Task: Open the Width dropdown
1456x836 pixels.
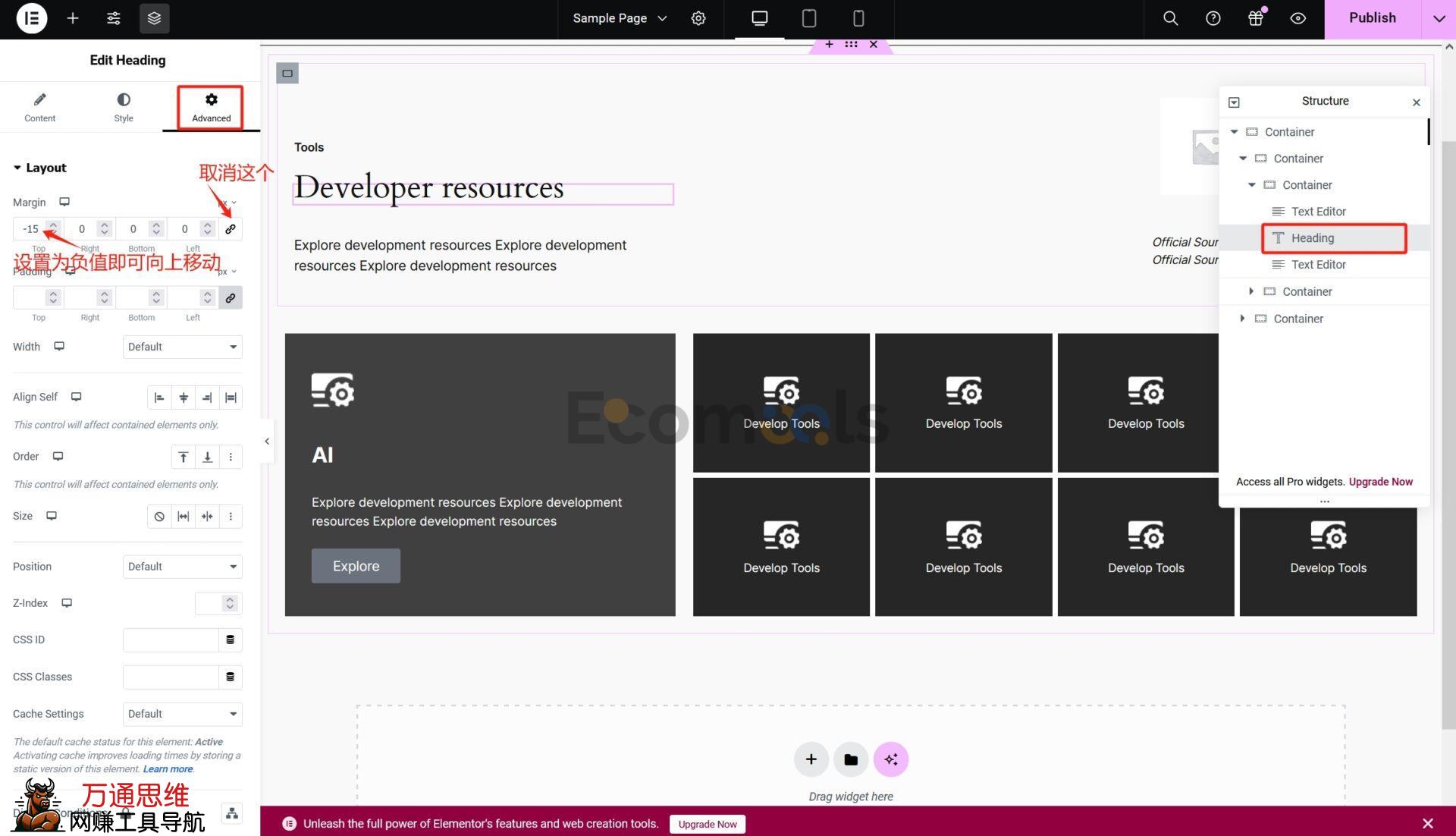Action: (182, 347)
